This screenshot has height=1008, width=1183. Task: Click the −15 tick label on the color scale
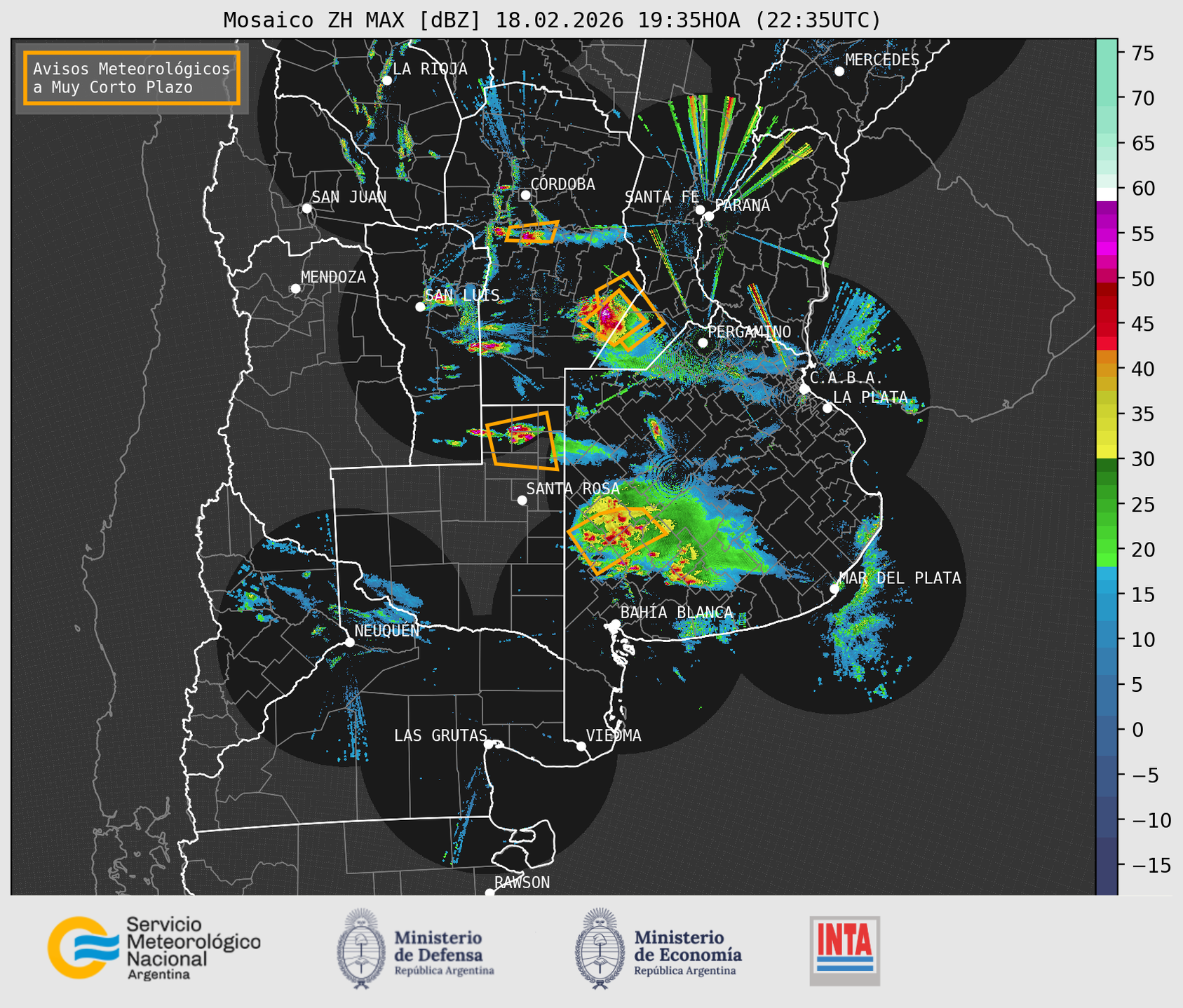(1150, 865)
